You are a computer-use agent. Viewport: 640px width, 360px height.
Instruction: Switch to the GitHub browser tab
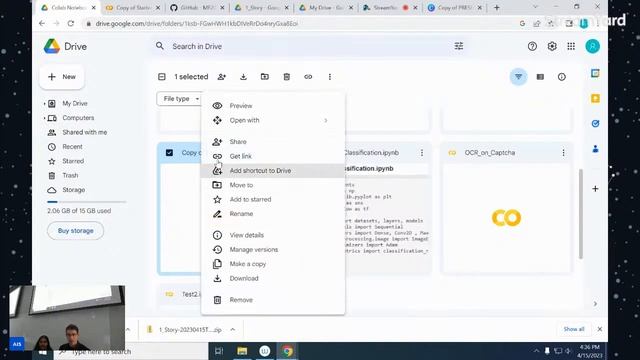point(198,7)
